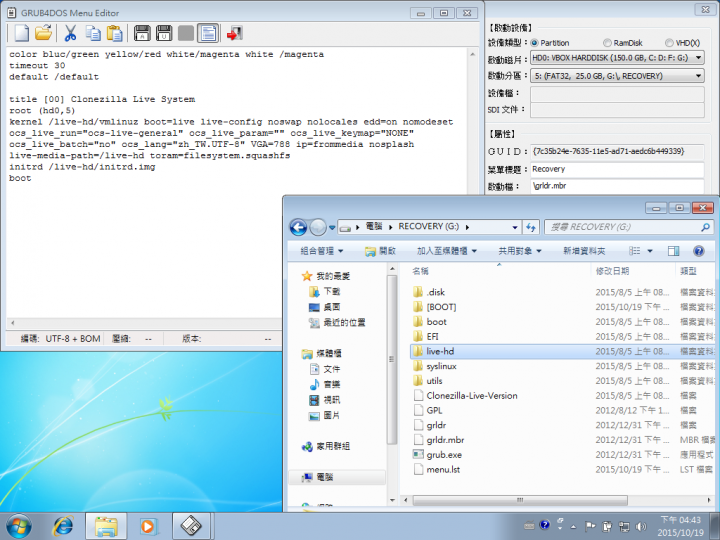Select the VHD(X) device type radio
Image resolution: width=720 pixels, height=540 pixels.
[669, 43]
